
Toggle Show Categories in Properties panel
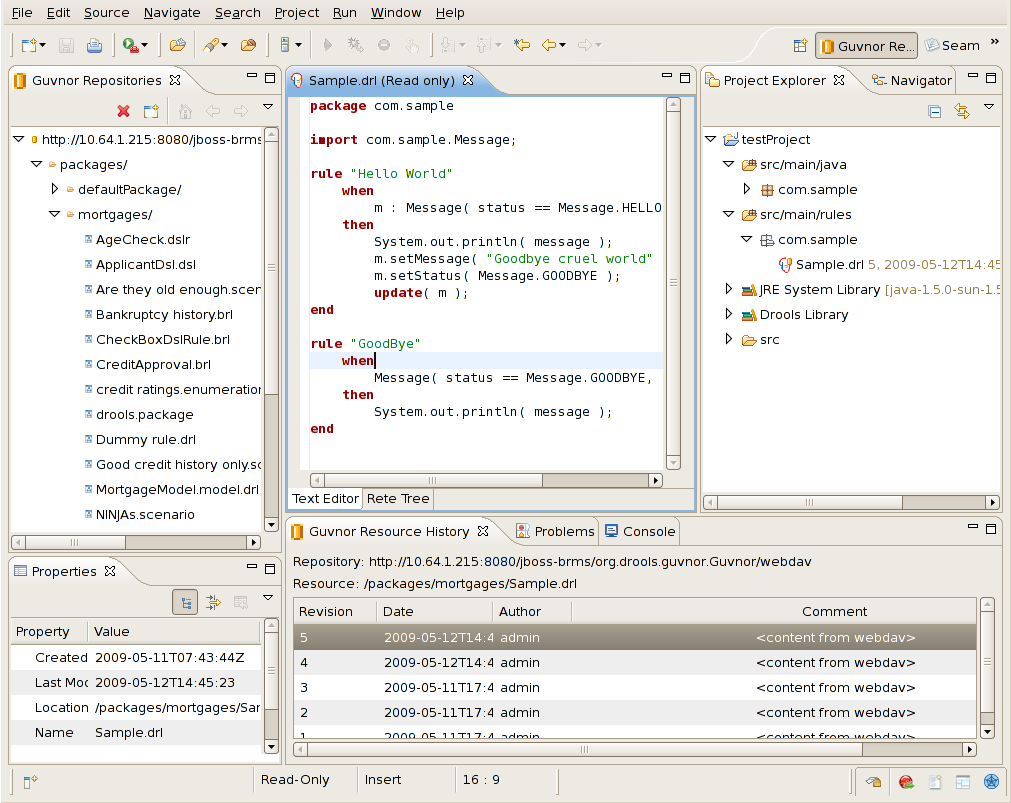tap(185, 602)
